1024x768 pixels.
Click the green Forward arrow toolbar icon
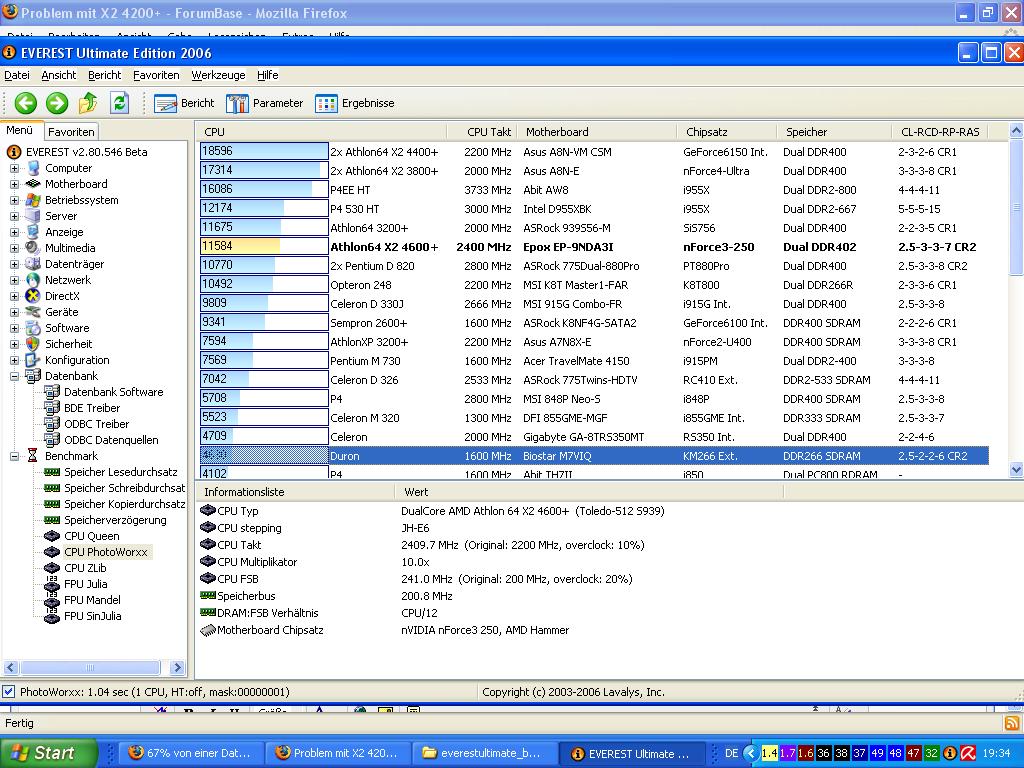[57, 103]
